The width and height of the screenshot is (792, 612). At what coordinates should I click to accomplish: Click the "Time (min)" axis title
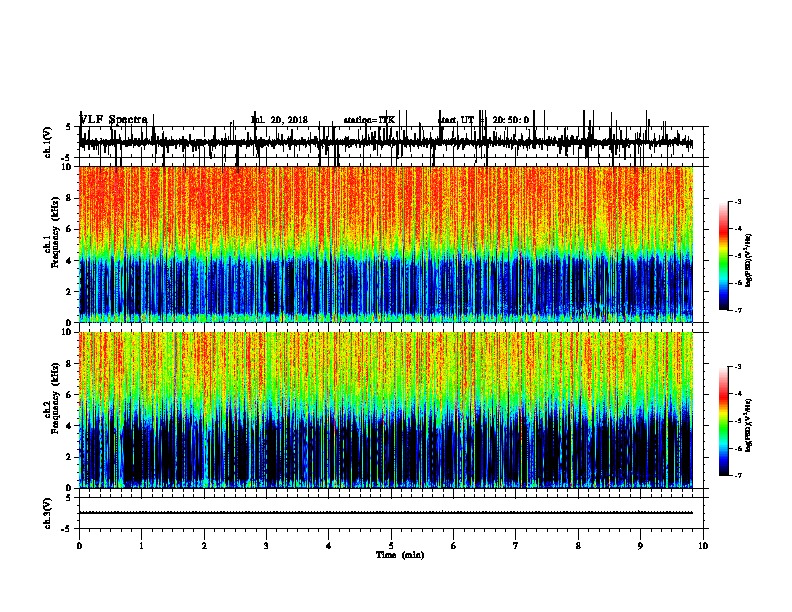tap(400, 555)
